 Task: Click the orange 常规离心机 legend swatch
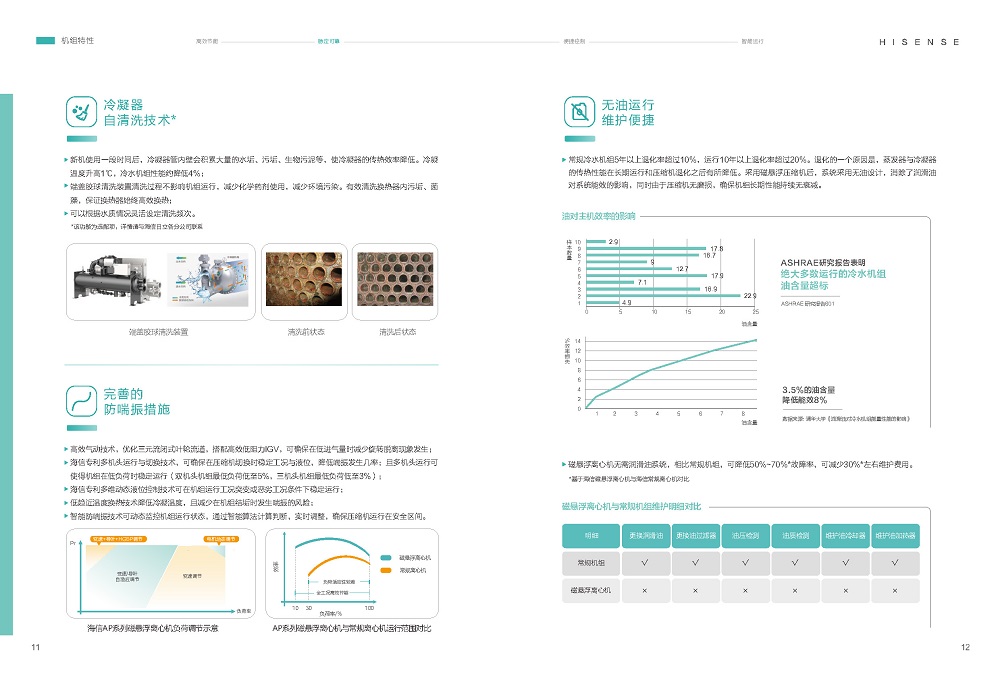(x=387, y=570)
